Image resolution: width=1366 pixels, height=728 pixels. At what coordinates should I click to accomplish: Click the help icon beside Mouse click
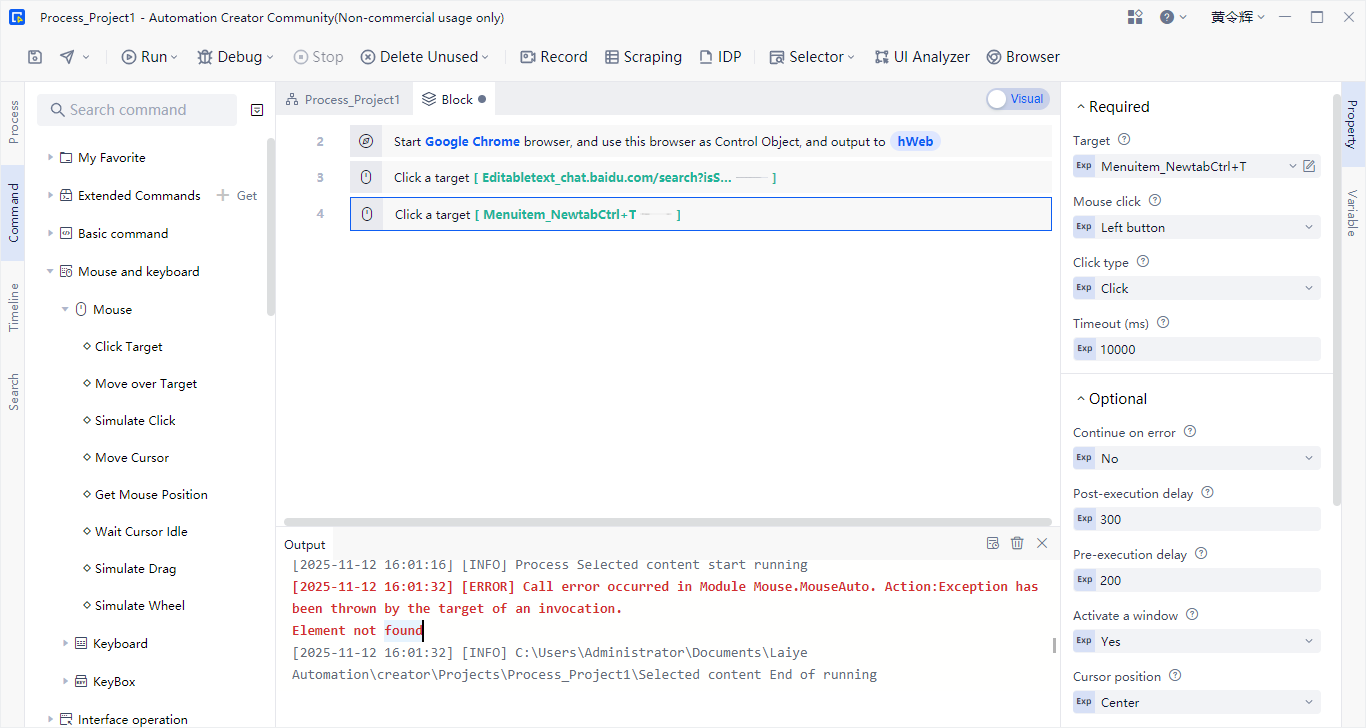pos(1155,201)
